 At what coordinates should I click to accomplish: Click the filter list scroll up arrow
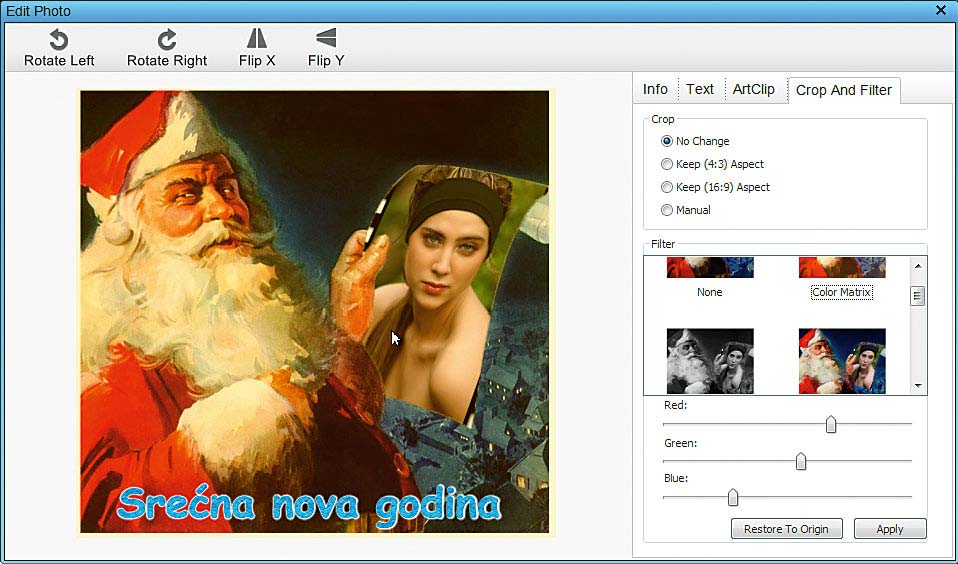[x=918, y=266]
